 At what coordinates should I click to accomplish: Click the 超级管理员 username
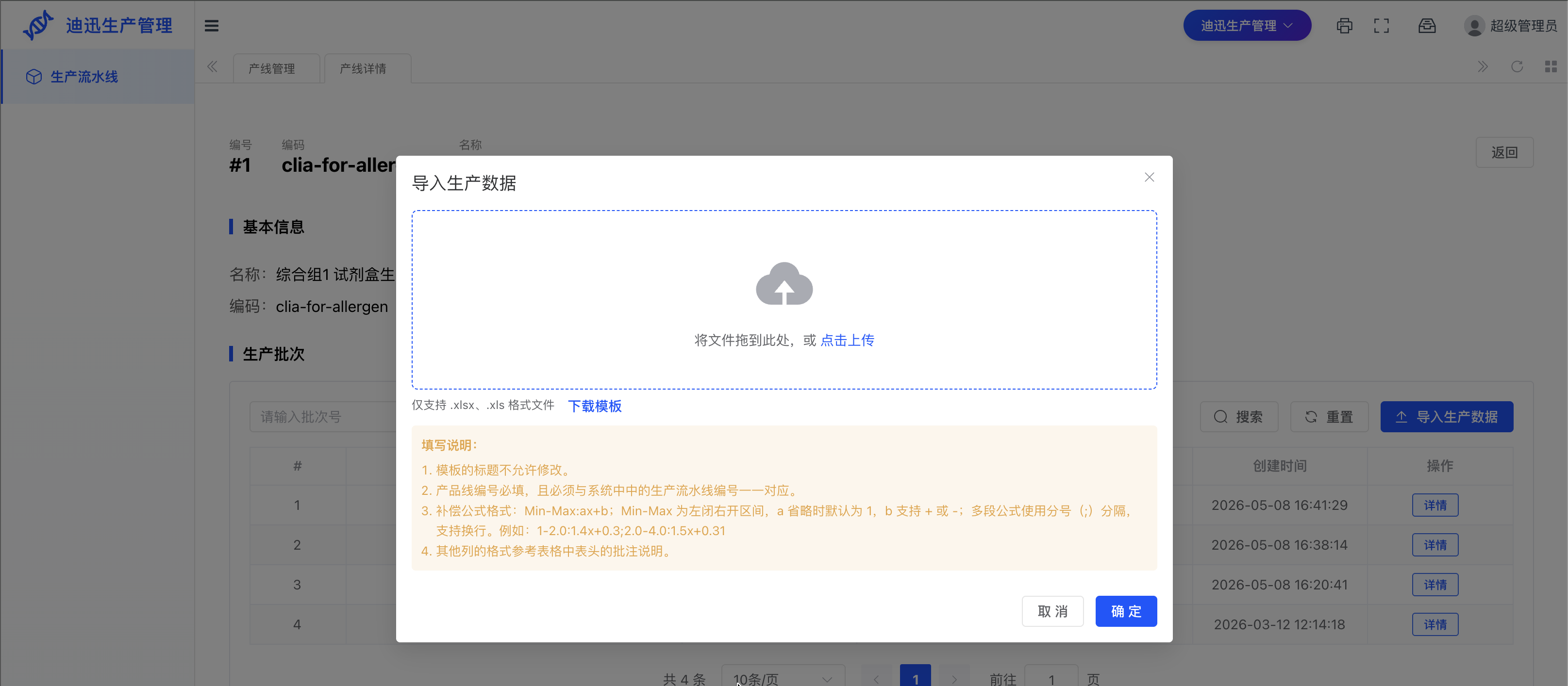[1523, 26]
